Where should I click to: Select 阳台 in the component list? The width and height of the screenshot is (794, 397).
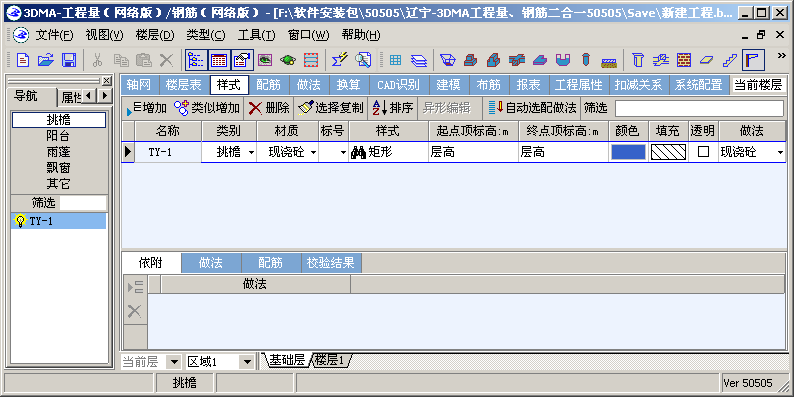[x=58, y=136]
